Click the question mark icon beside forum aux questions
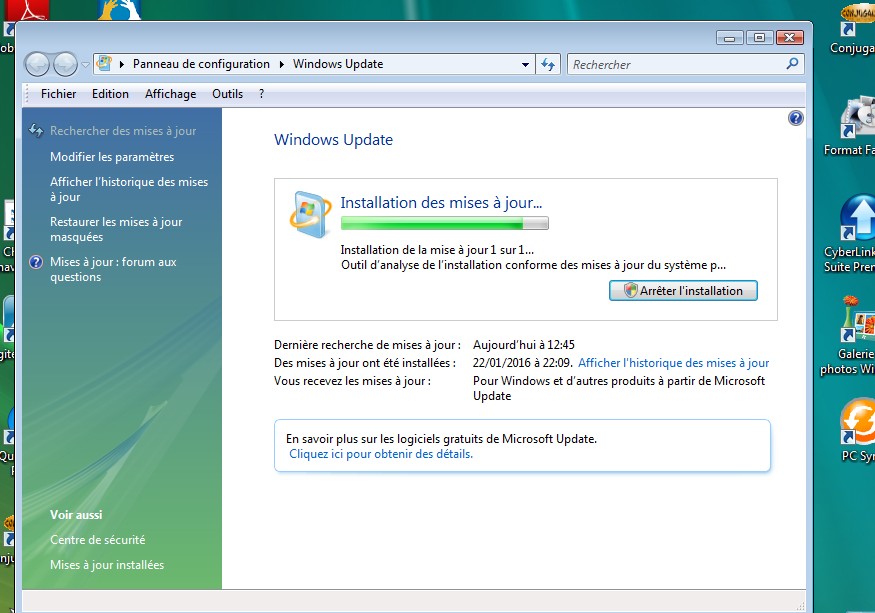The width and height of the screenshot is (875, 613). pos(36,262)
